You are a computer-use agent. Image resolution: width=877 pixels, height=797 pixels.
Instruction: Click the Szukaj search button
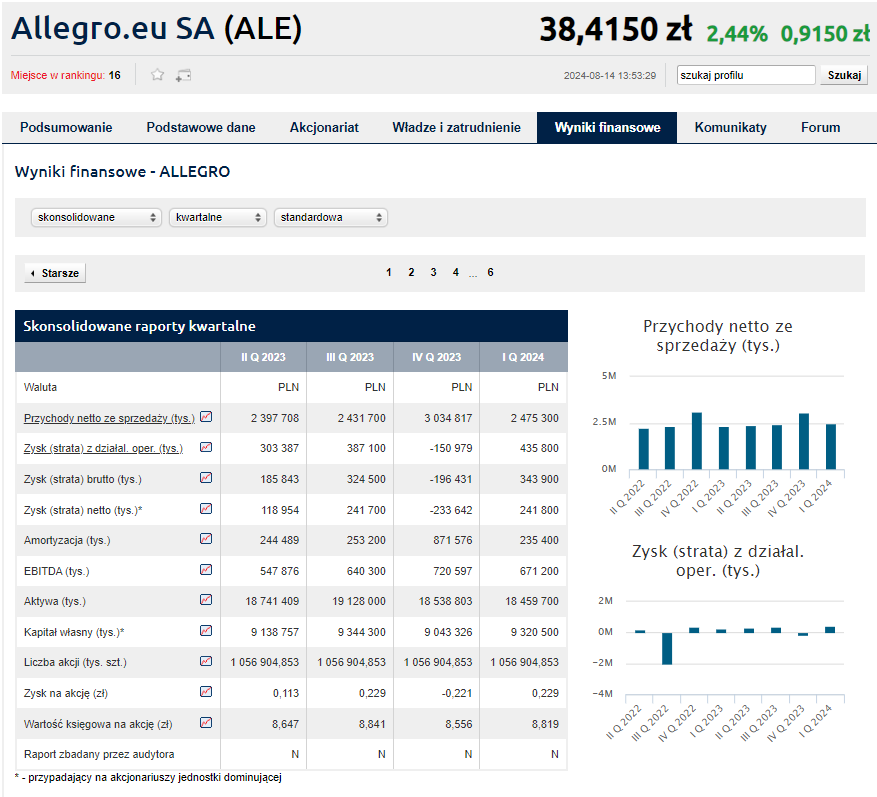pyautogui.click(x=844, y=75)
